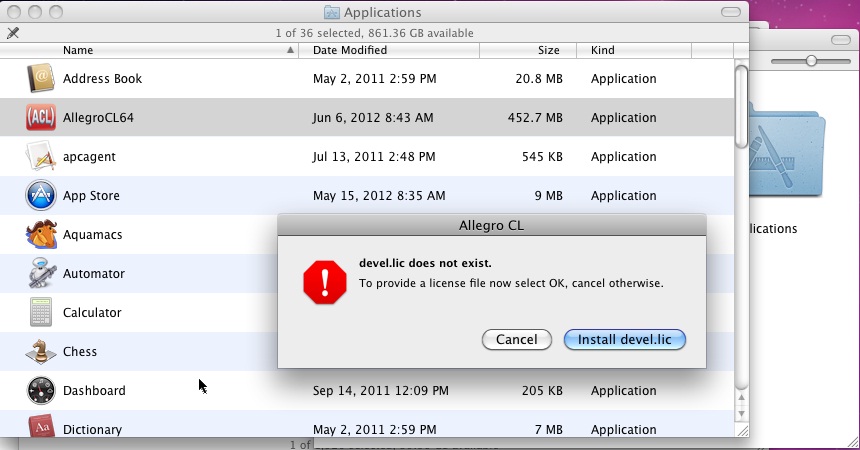Select the Chess knight icon
The height and width of the screenshot is (450, 860).
pos(40,351)
